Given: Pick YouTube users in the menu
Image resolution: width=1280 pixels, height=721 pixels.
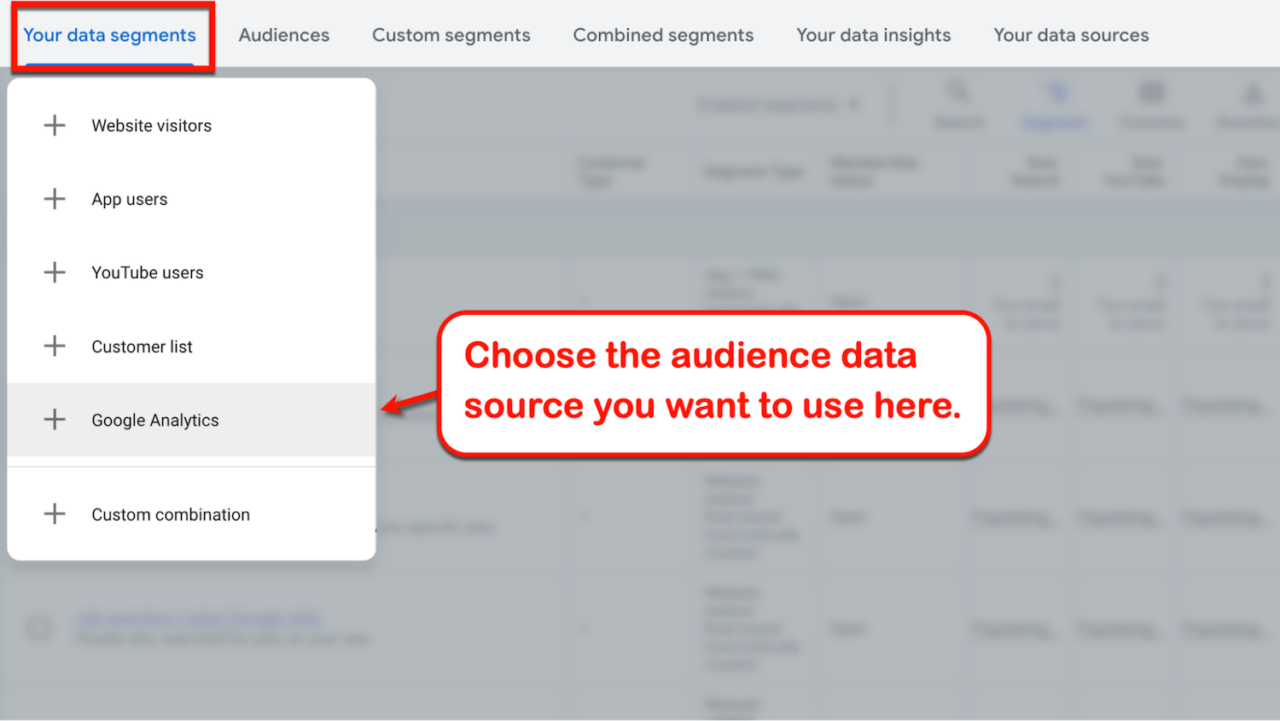Looking at the screenshot, I should coord(191,273).
